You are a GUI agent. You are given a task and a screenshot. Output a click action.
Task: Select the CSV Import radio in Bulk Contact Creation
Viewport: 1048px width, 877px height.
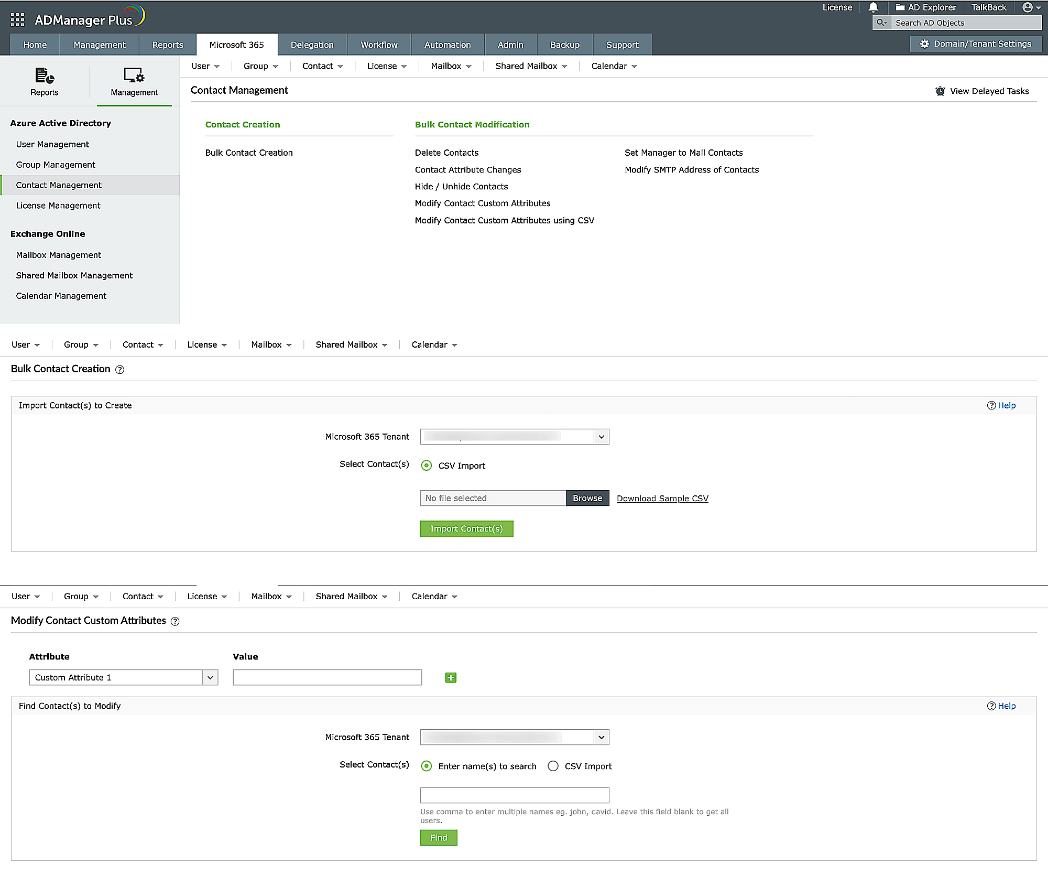coord(426,466)
